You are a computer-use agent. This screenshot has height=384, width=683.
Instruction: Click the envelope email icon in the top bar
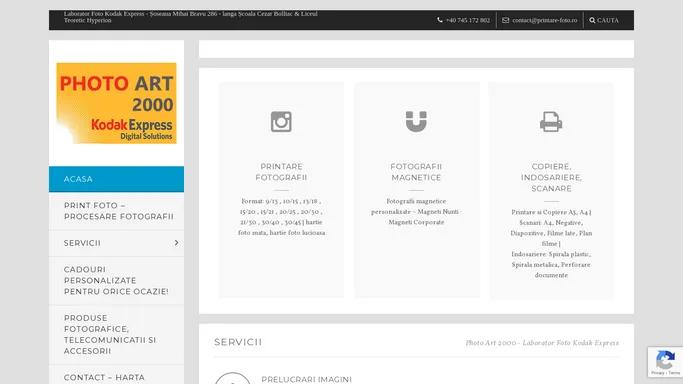click(x=505, y=20)
